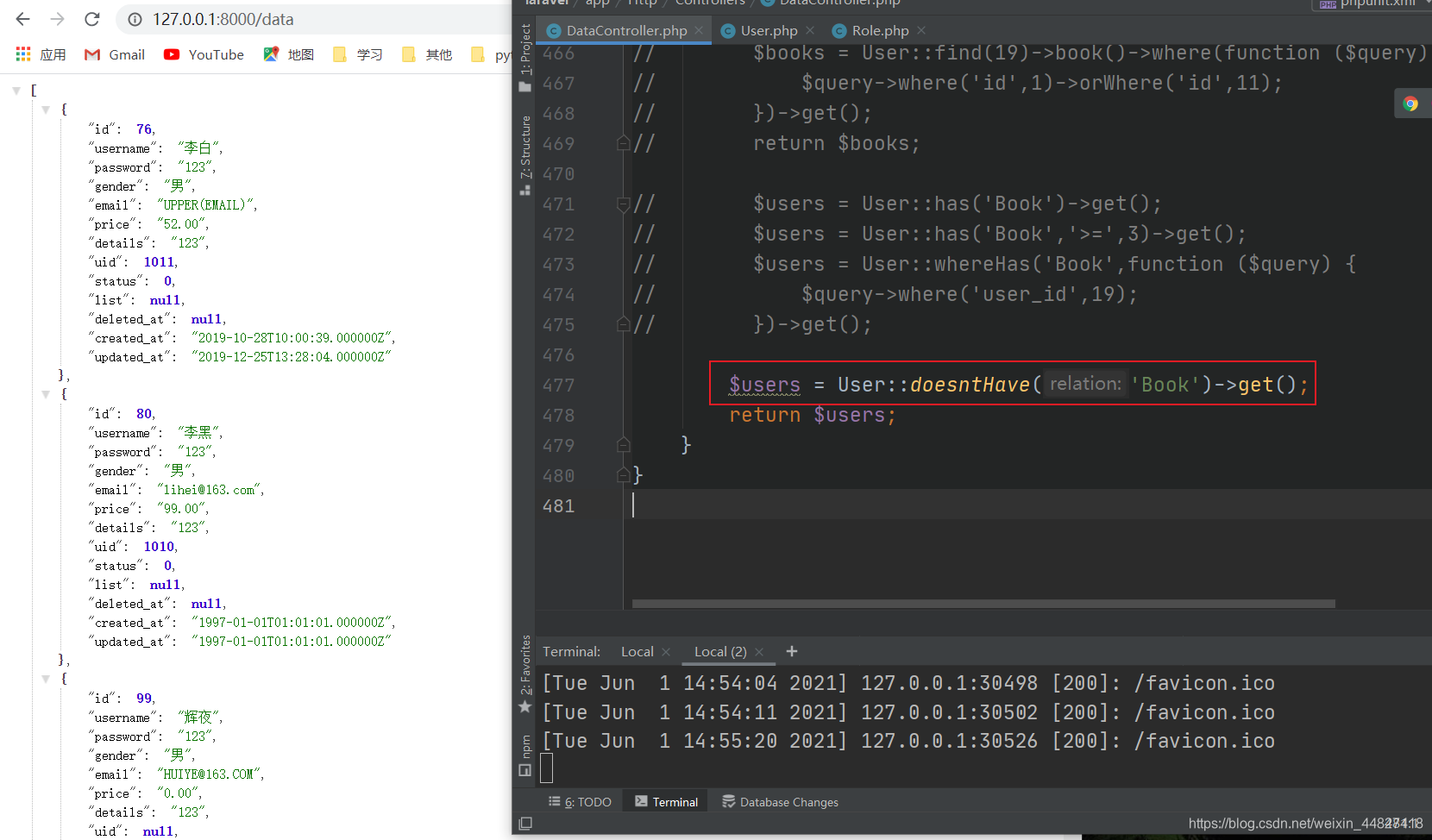Collapse the root JSON array
1432x840 pixels.
(x=16, y=91)
